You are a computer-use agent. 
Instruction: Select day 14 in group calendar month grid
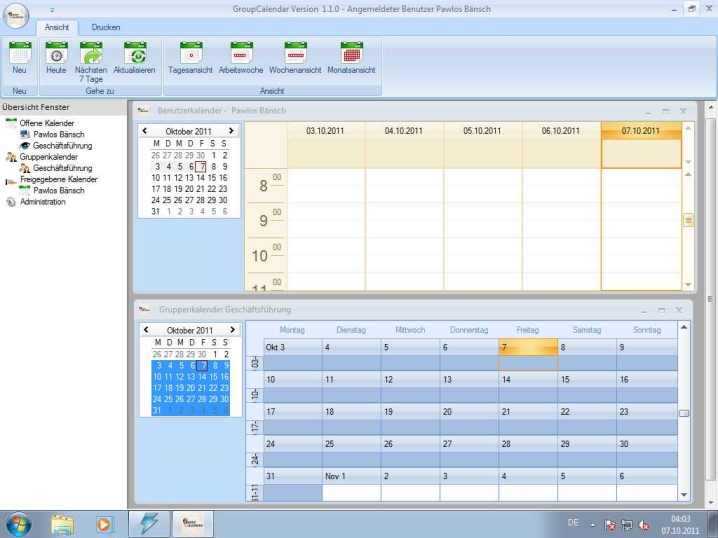coord(506,380)
